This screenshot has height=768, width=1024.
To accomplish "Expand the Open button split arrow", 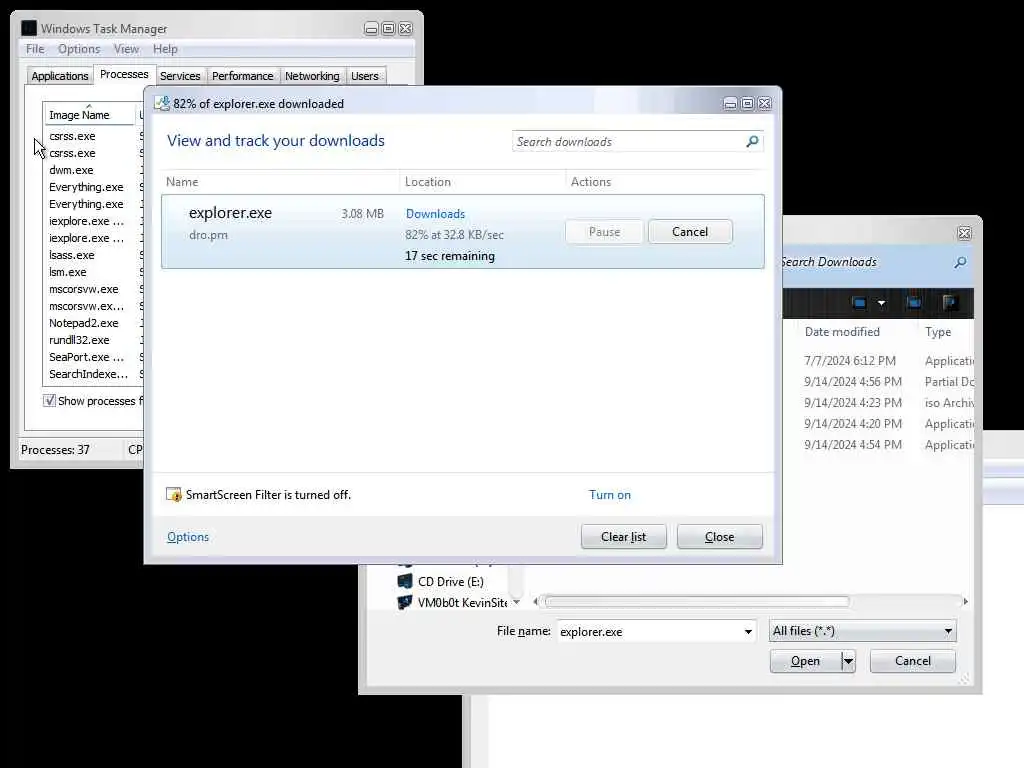I will [848, 661].
